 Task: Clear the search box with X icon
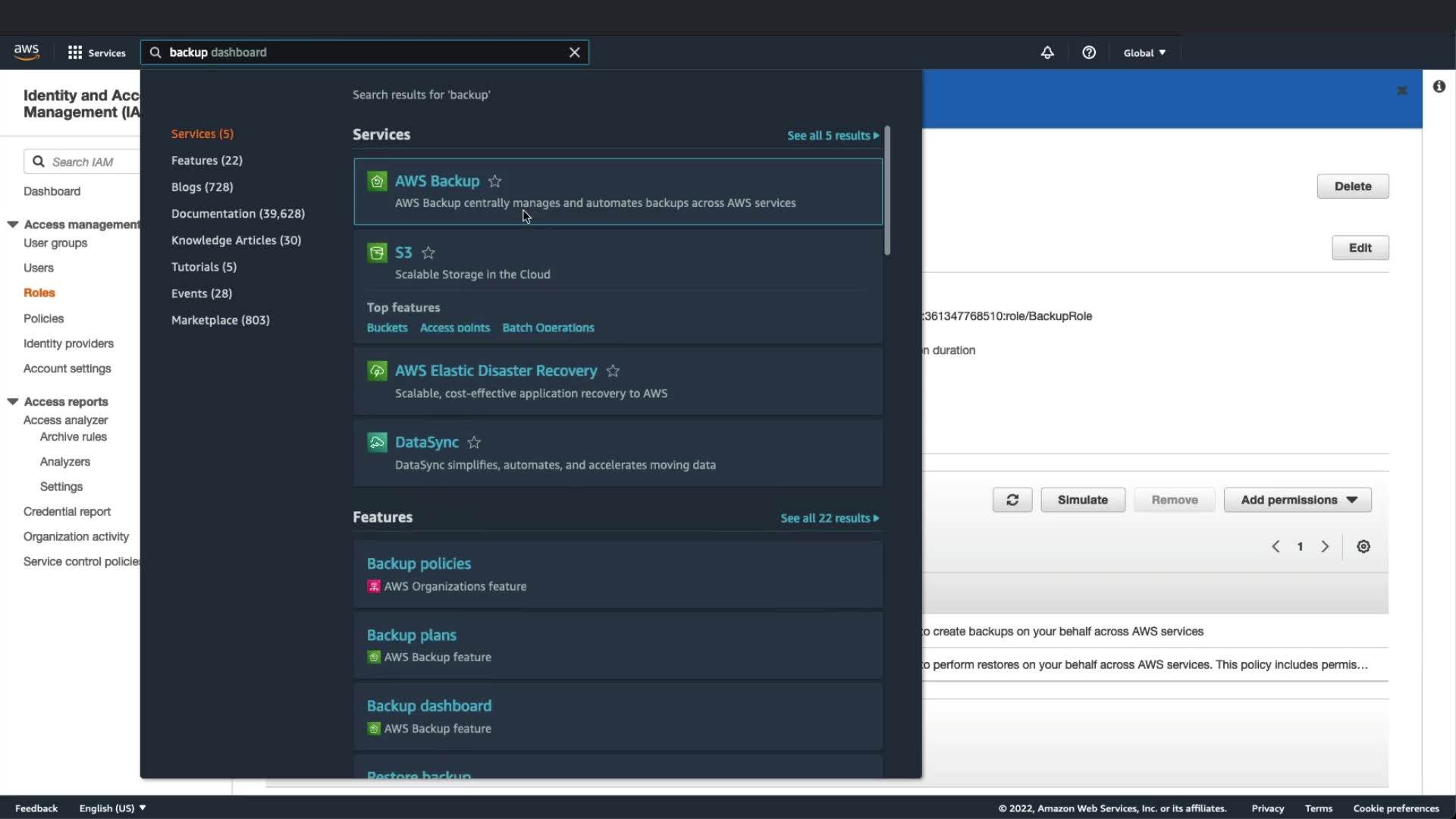pyautogui.click(x=574, y=52)
